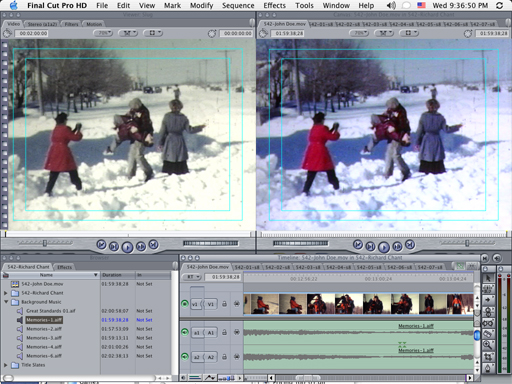Go to previous edit in Canvas transport
The width and height of the screenshot is (512, 384).
(358, 245)
